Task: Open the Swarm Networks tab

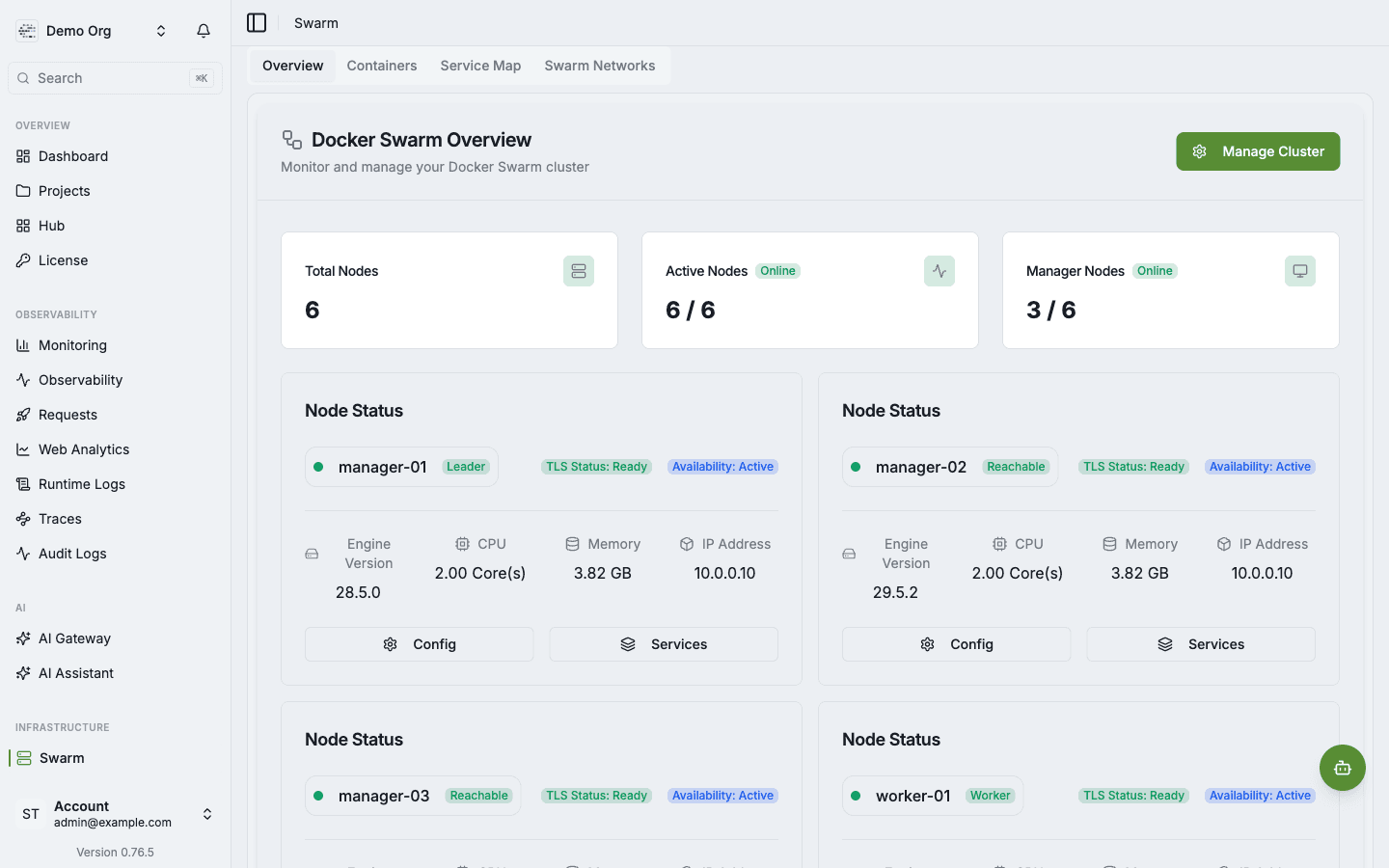Action: [600, 66]
